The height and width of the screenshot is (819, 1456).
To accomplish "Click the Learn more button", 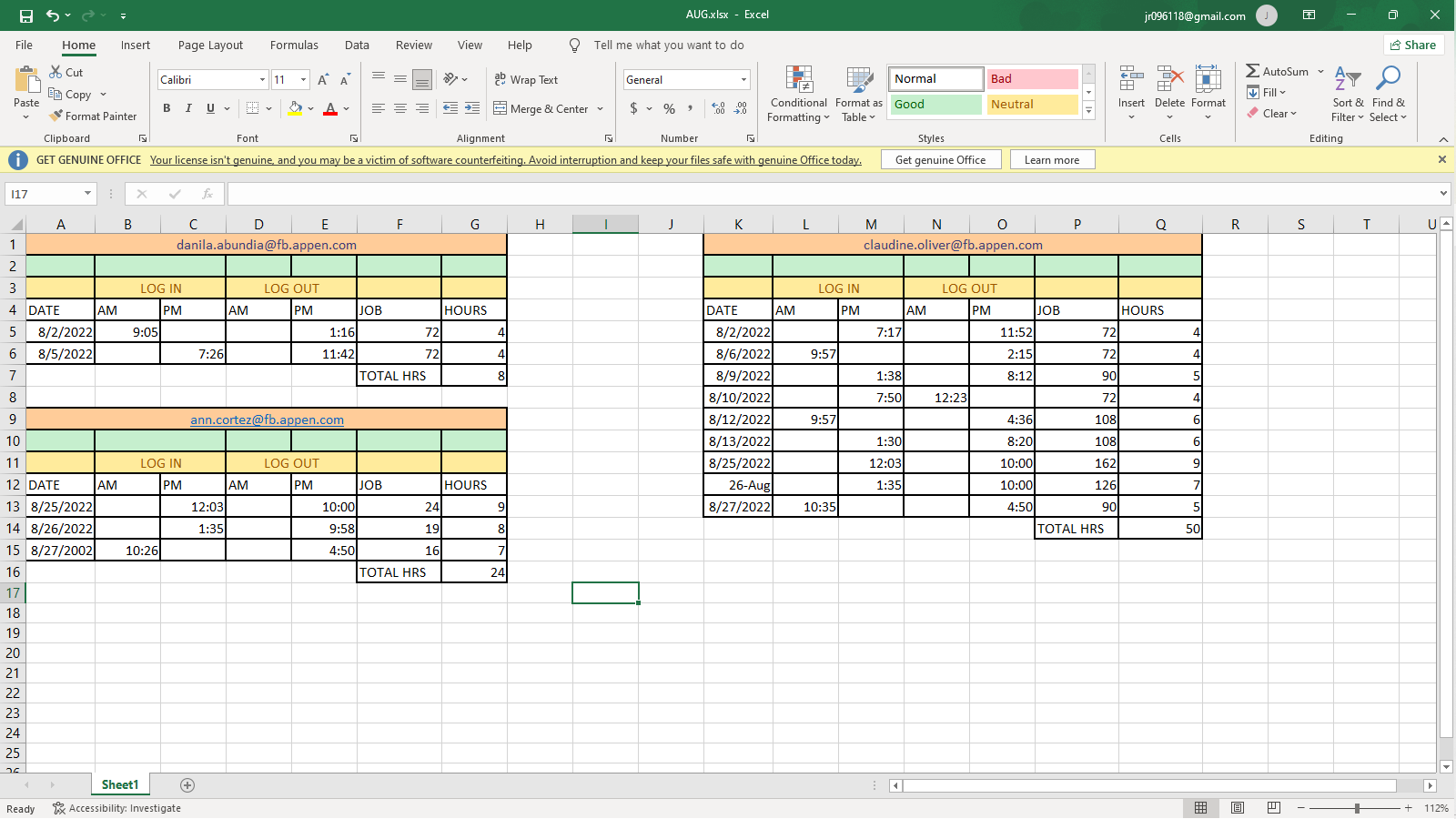I will [1052, 160].
